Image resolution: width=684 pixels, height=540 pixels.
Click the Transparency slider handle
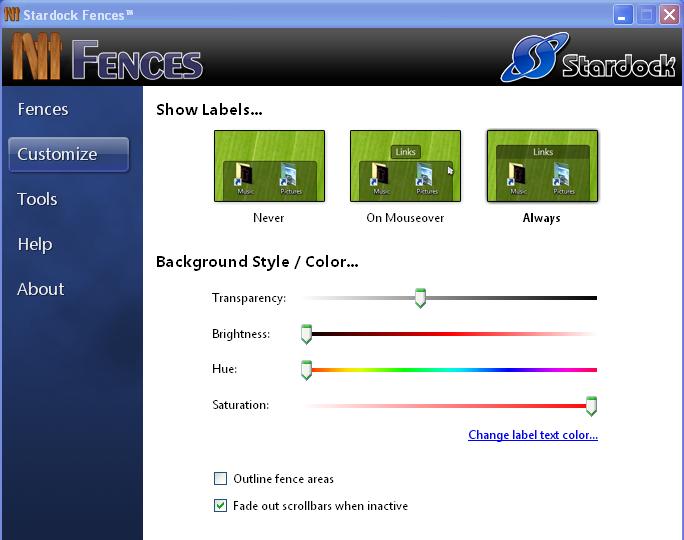[420, 298]
